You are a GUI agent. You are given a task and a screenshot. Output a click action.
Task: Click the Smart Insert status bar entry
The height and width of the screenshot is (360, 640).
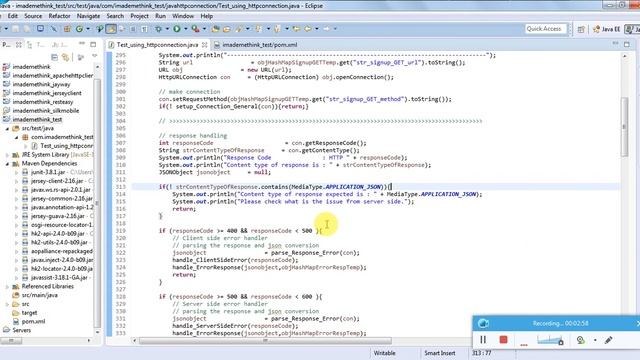pos(440,353)
